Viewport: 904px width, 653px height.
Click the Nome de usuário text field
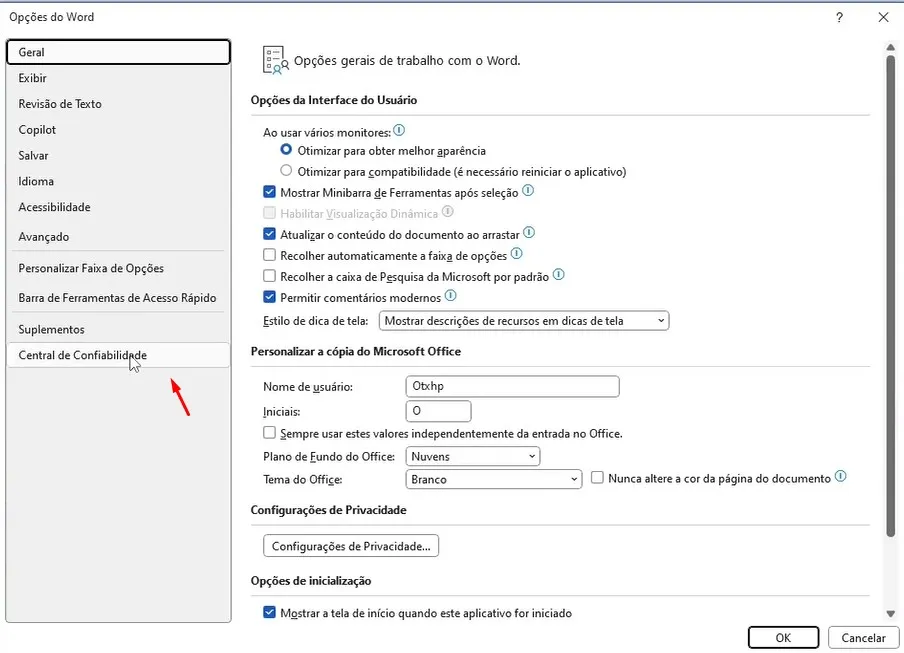tap(513, 386)
